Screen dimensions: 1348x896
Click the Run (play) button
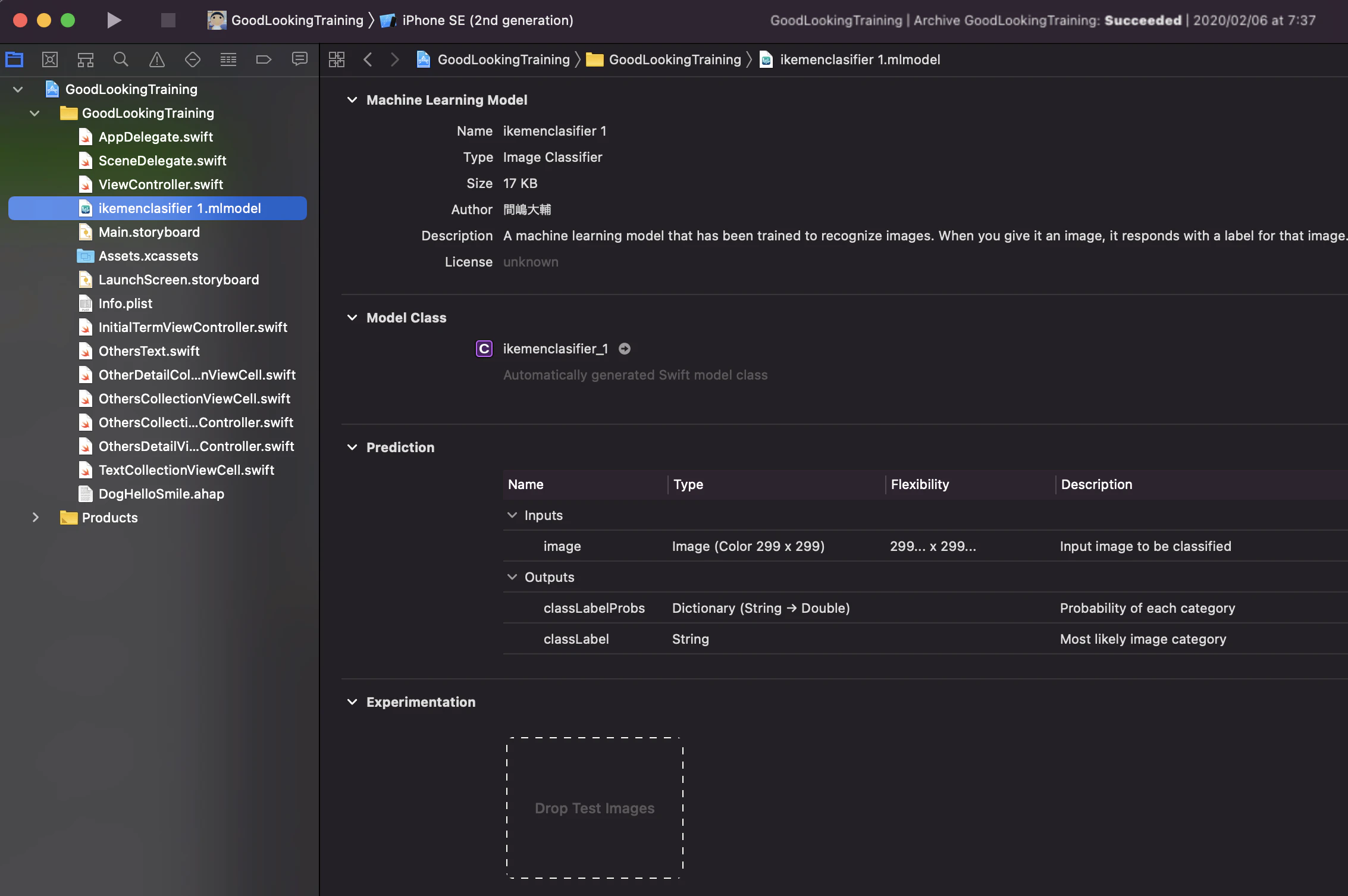point(114,20)
